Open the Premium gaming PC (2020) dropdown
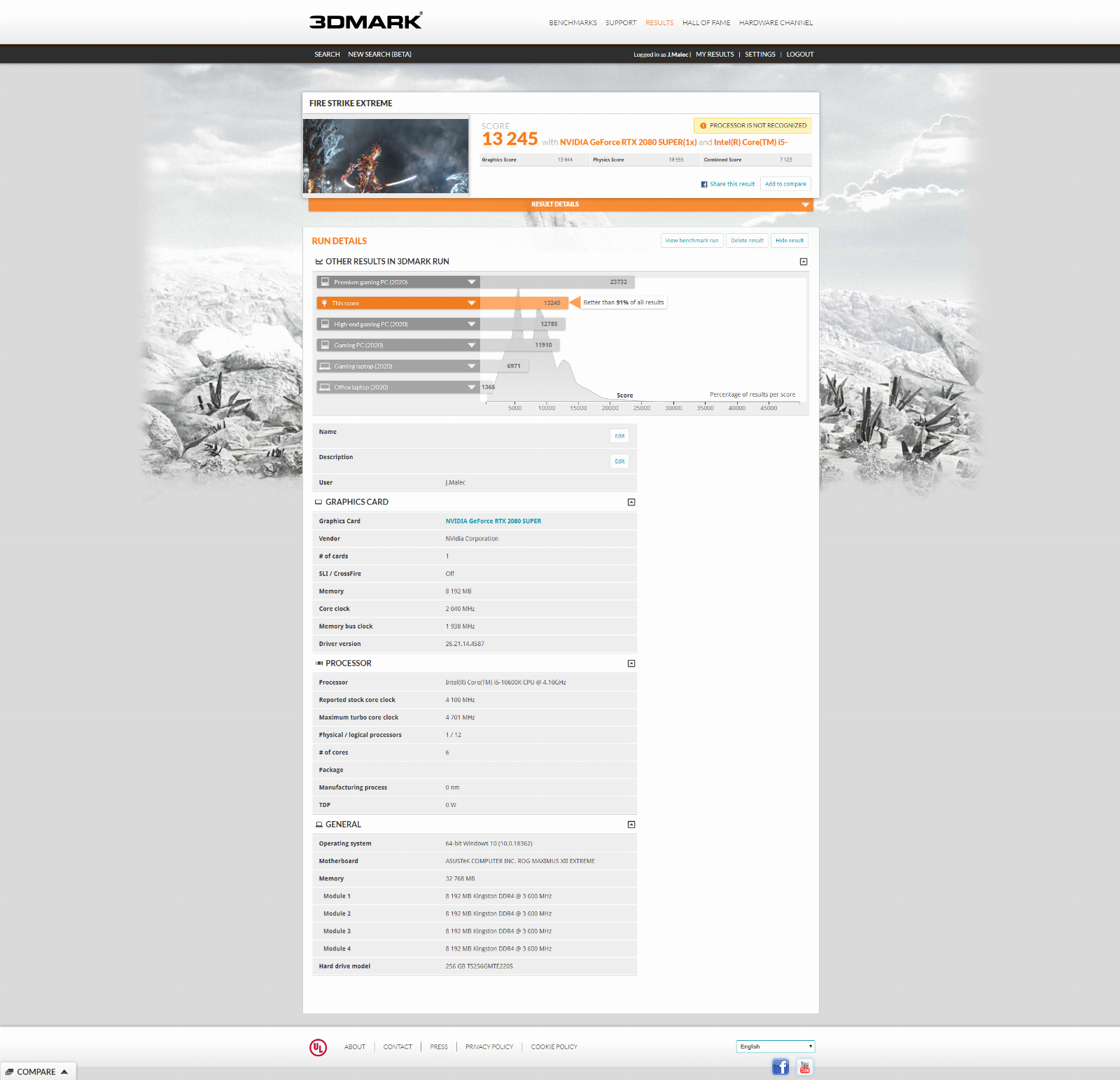 (472, 282)
